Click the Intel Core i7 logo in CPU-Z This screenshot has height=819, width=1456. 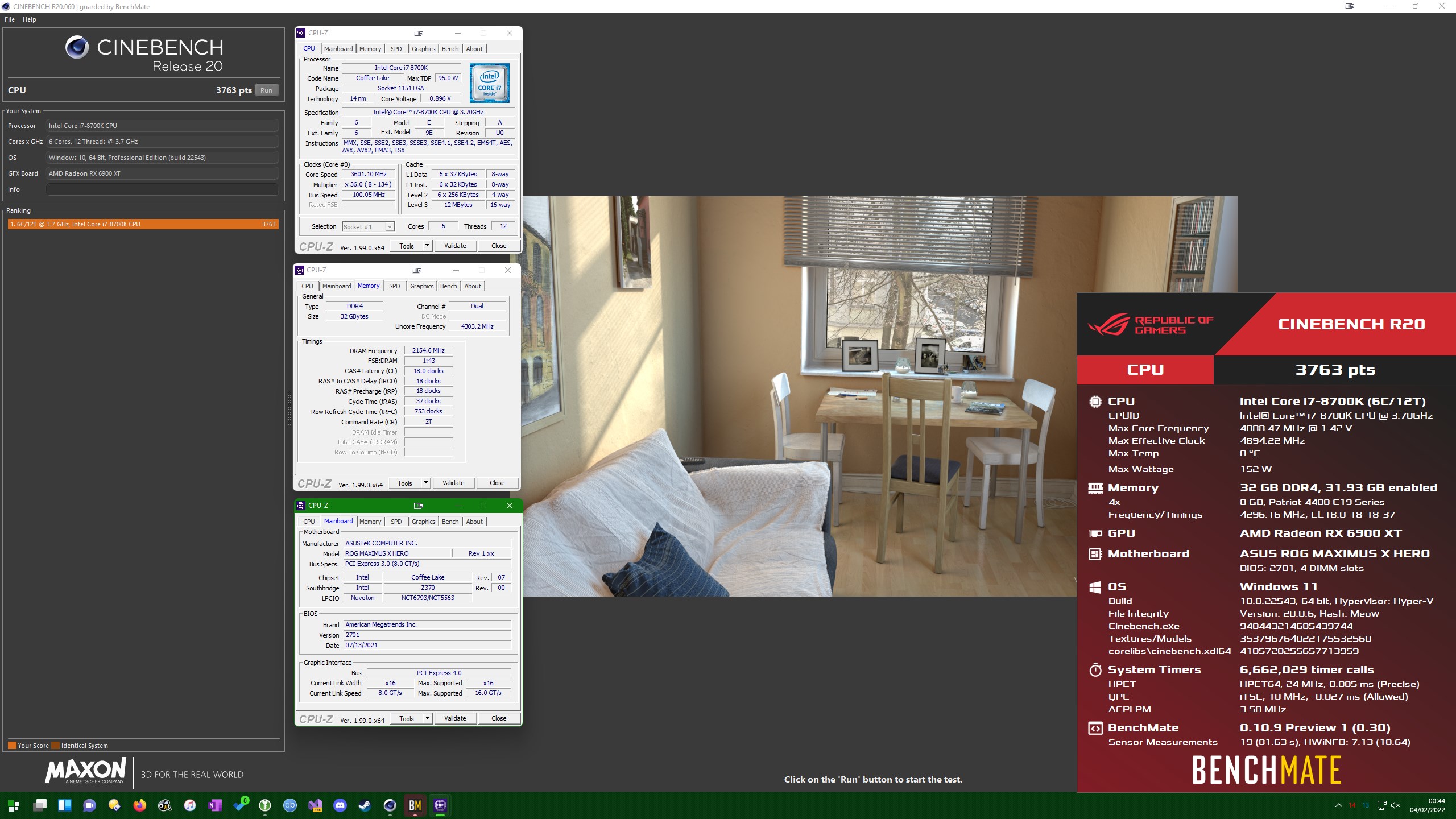490,83
